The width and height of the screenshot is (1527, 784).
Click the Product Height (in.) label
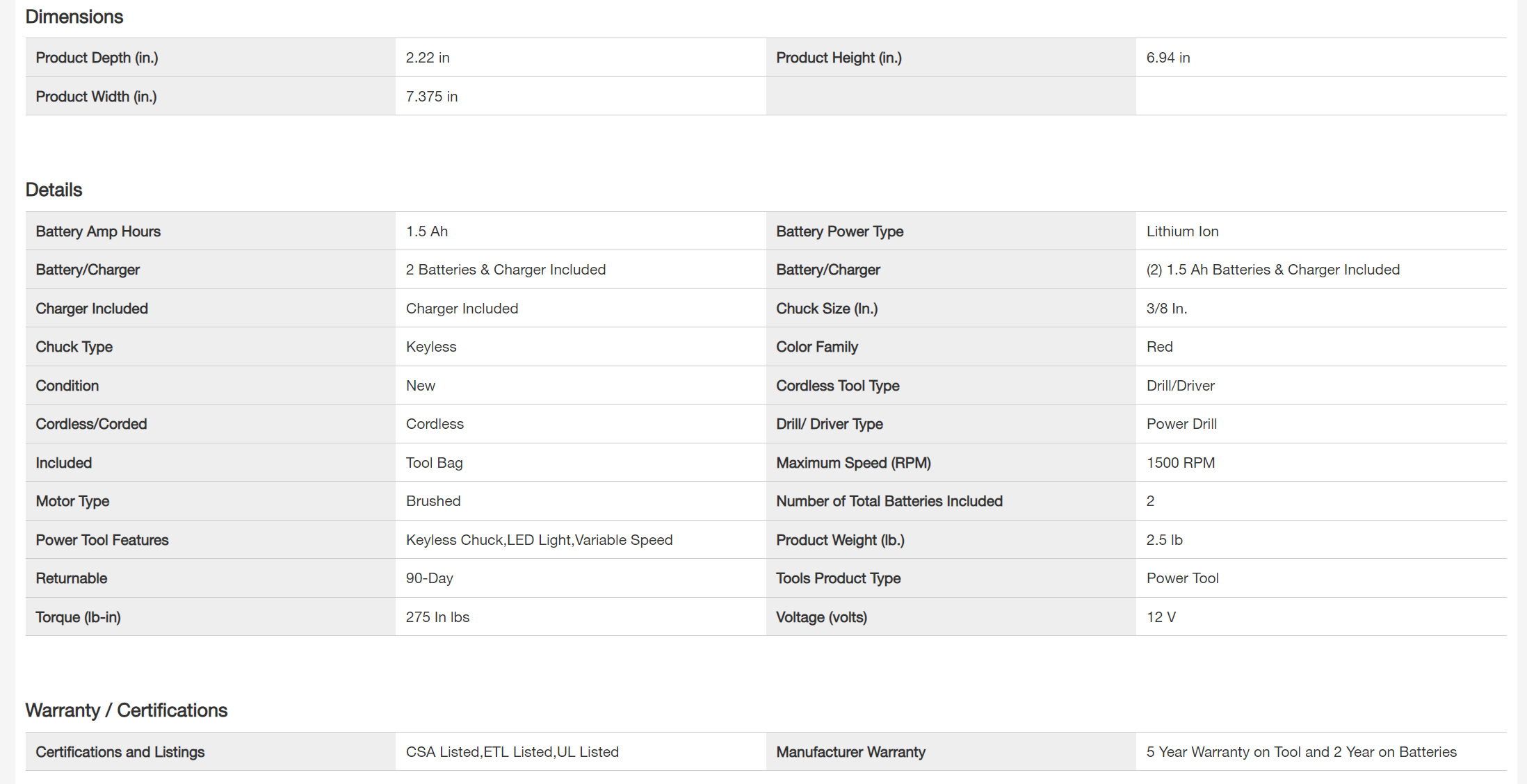click(x=839, y=58)
